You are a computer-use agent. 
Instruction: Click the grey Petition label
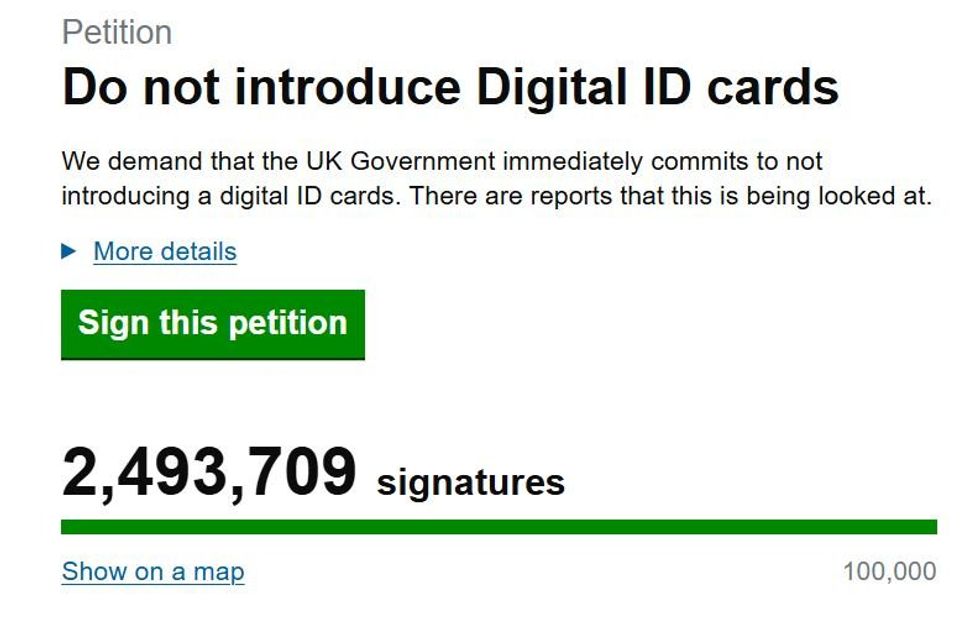pos(117,32)
